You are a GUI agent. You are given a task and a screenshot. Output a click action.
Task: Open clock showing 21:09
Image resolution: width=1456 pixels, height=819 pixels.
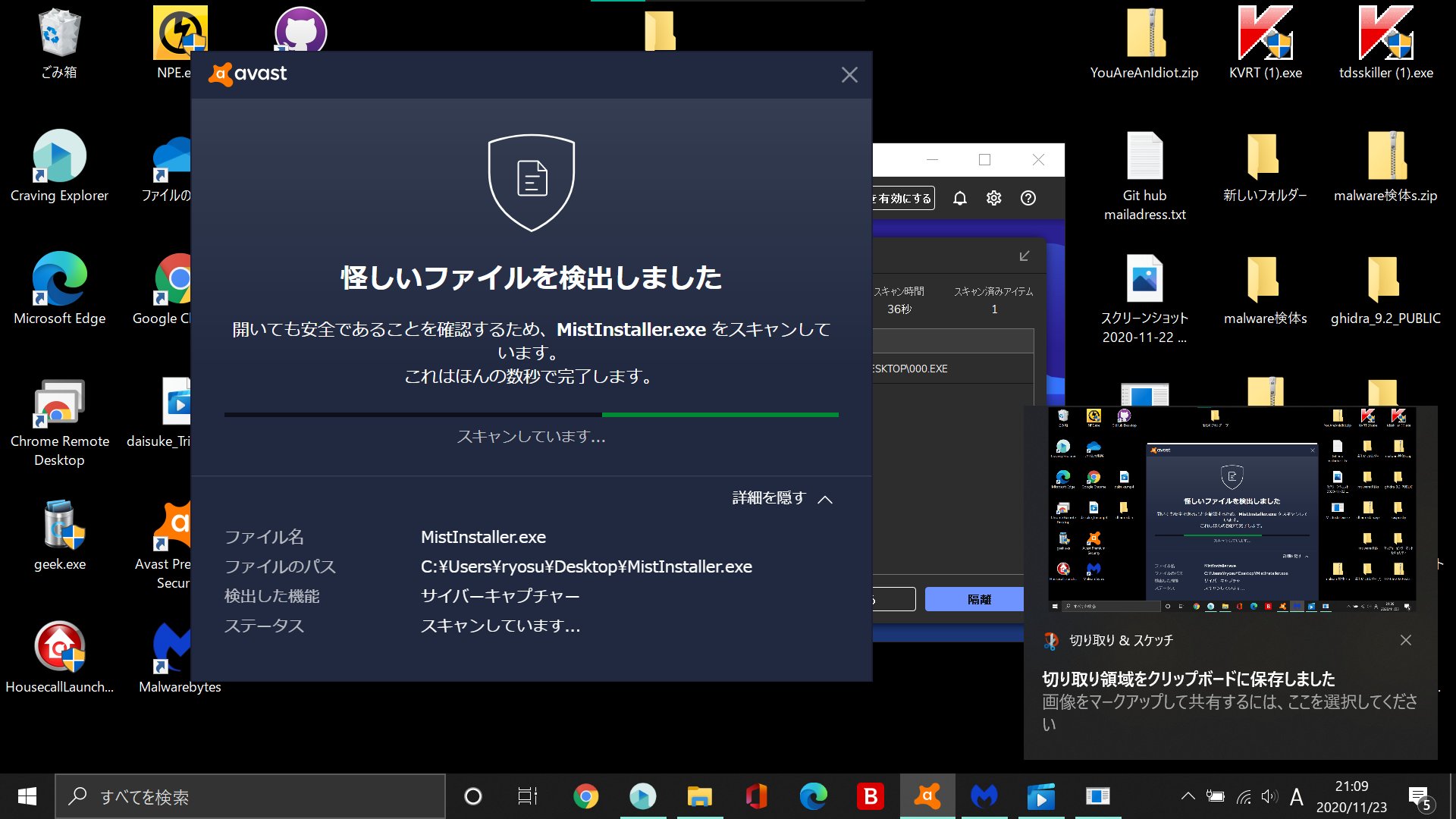tap(1351, 796)
